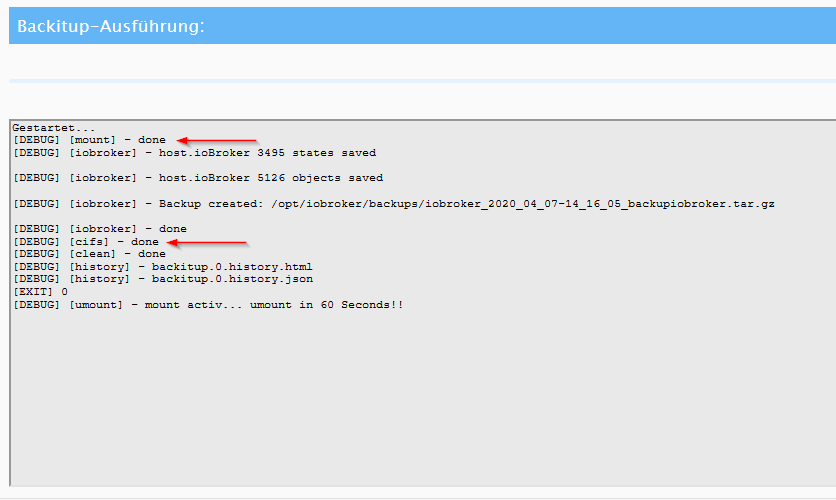The width and height of the screenshot is (836, 500).
Task: Click the Gestartet... log line
Action: [54, 128]
